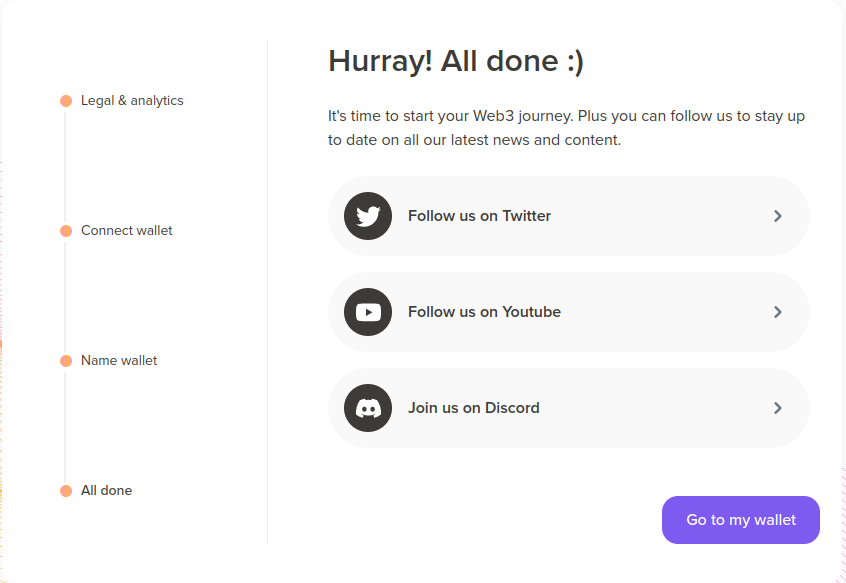
Task: Expand the Discord row chevron arrow
Action: (x=778, y=408)
